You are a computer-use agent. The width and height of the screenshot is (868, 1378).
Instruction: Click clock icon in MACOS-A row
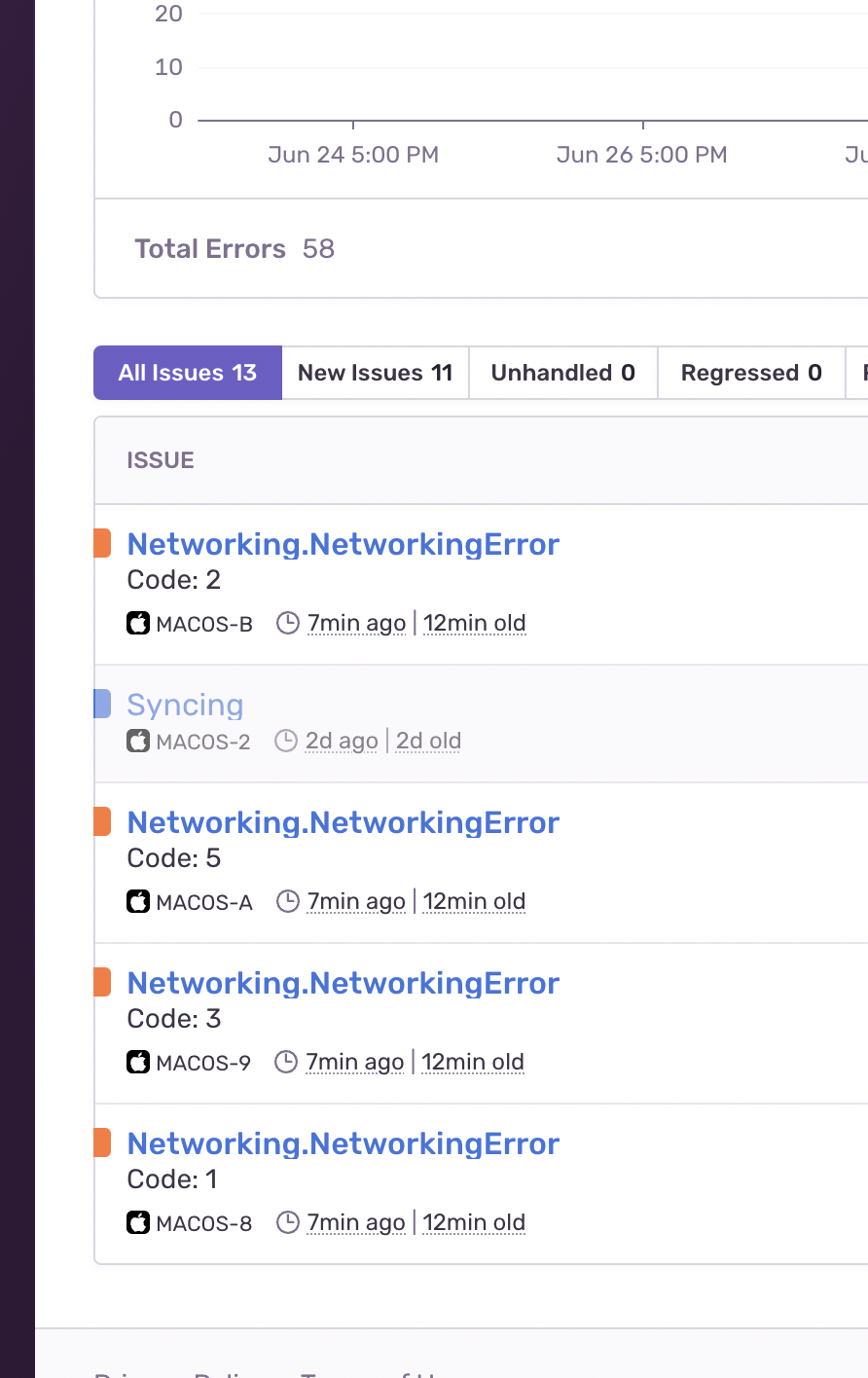point(288,901)
